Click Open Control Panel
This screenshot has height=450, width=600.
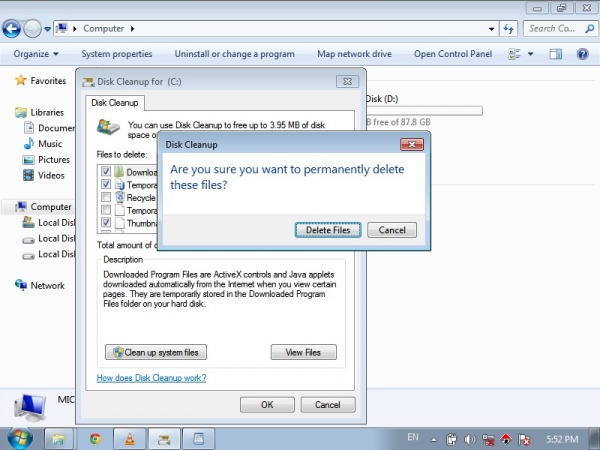point(453,54)
